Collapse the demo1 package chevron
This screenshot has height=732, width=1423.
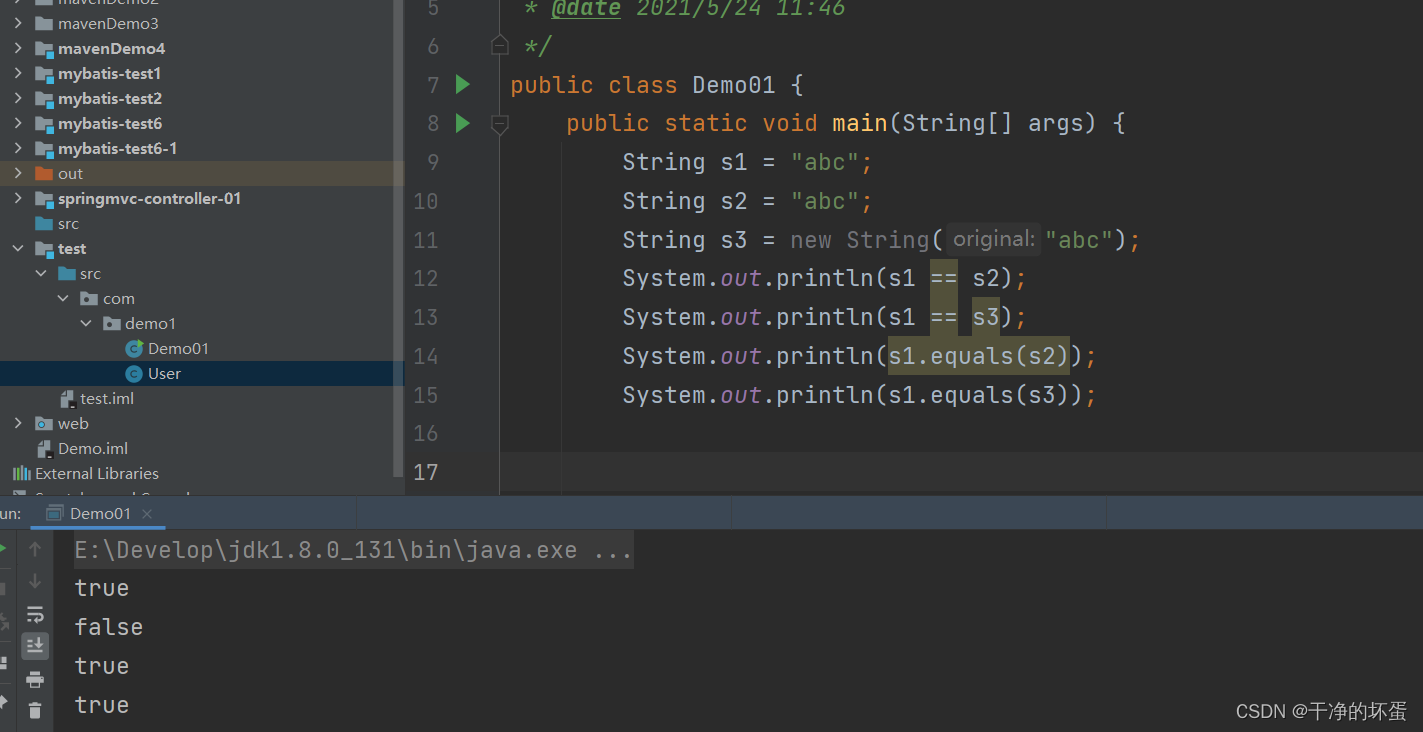pyautogui.click(x=85, y=324)
